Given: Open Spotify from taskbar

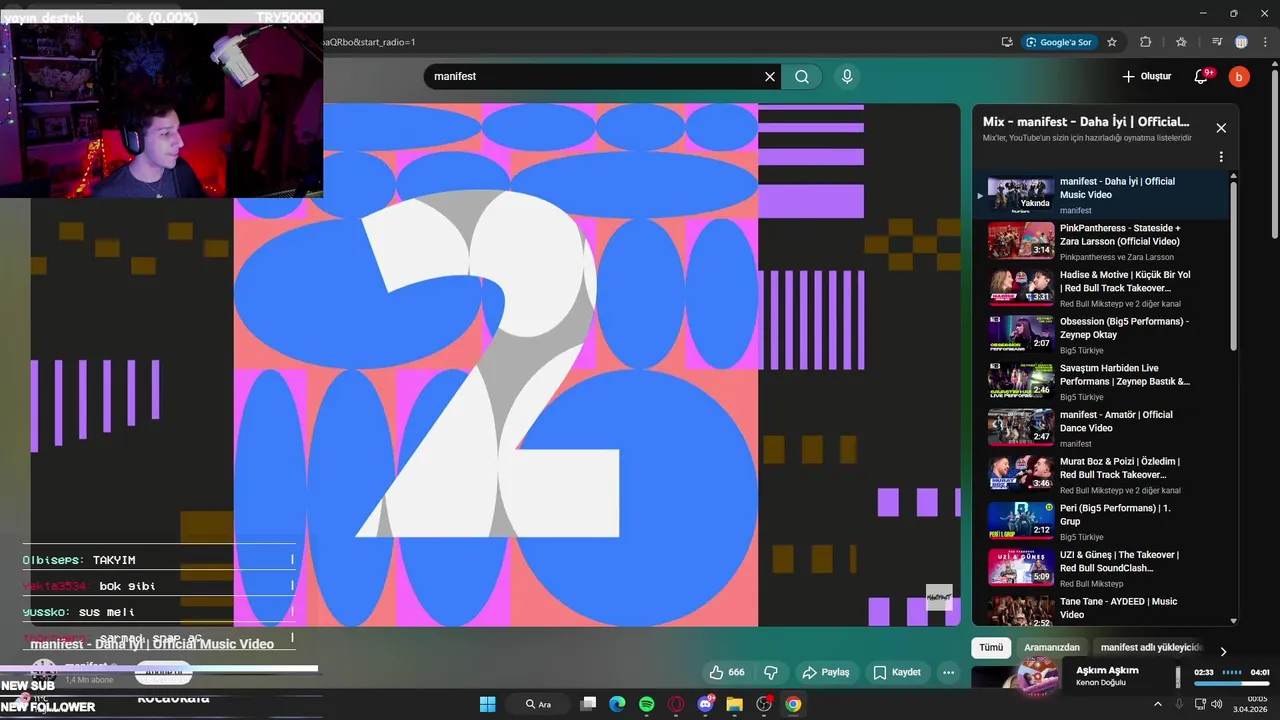Looking at the screenshot, I should 647,704.
